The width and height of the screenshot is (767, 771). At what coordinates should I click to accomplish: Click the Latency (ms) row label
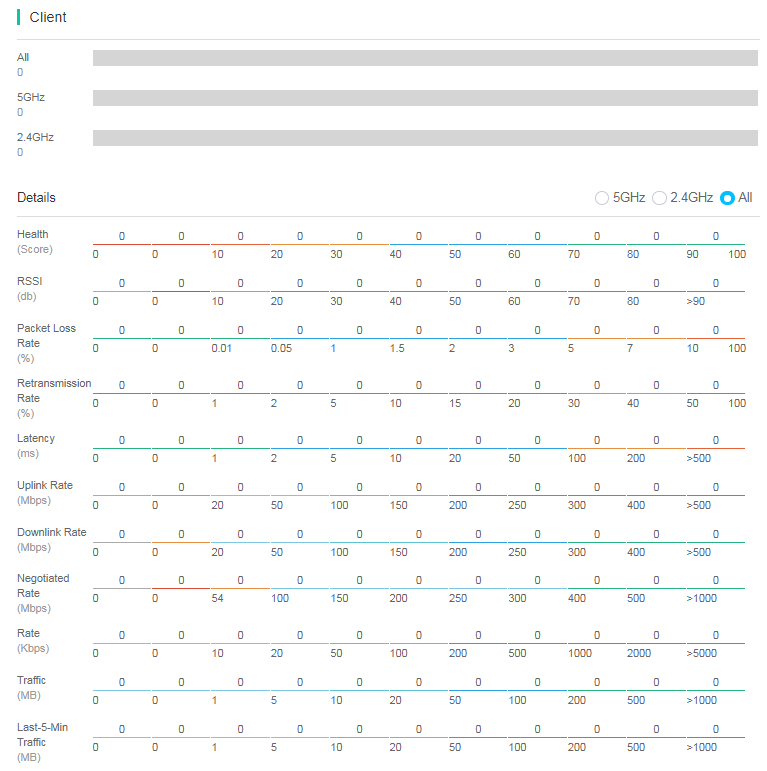tap(36, 446)
